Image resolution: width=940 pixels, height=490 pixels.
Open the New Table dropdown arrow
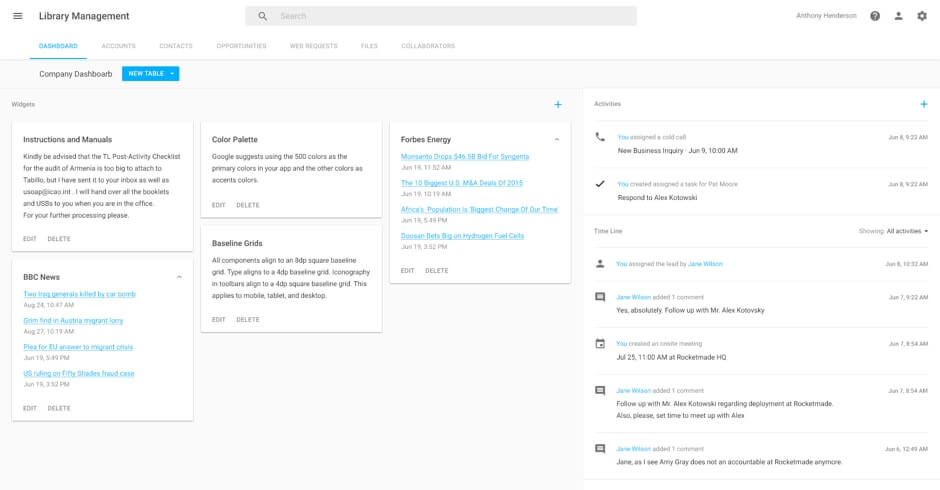[x=172, y=74]
